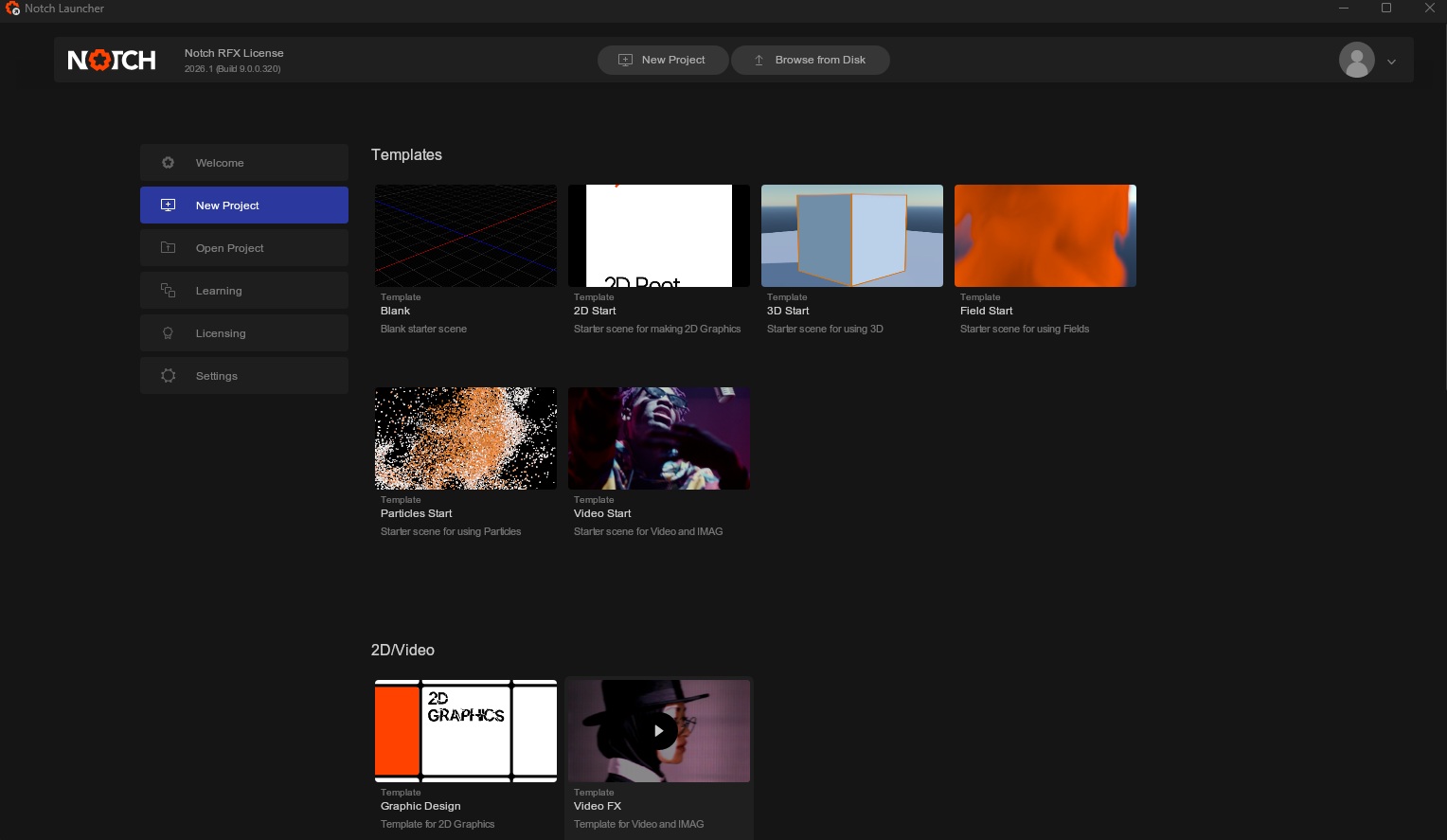
Task: Click the 'Starter scene for using Fields' text
Action: [x=1025, y=329]
